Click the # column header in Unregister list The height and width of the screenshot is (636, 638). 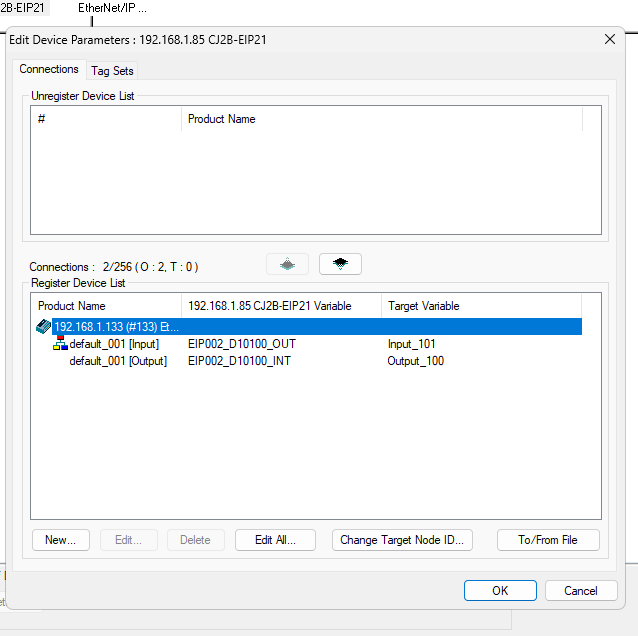tap(107, 119)
